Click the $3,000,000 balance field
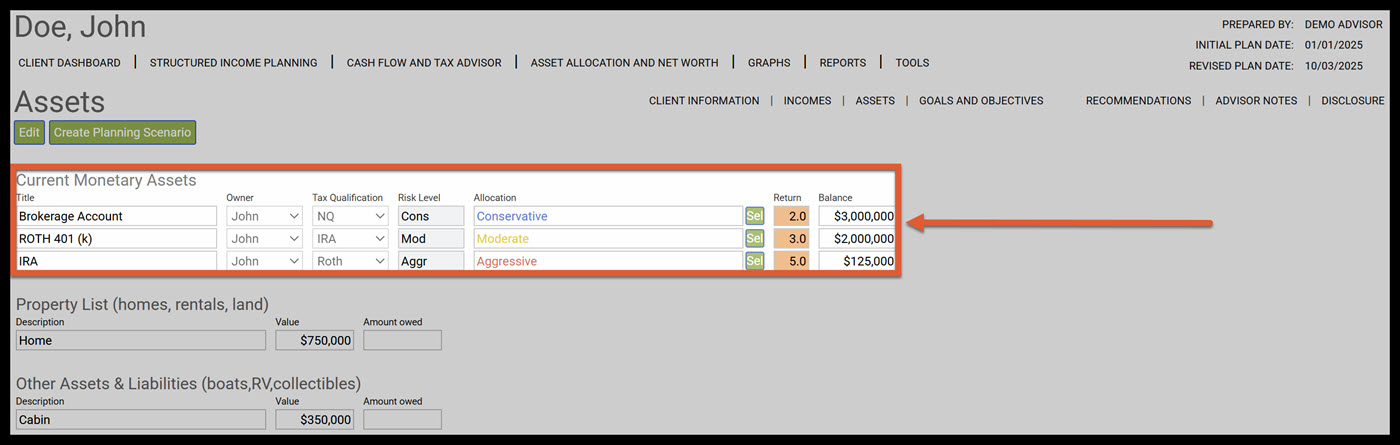The height and width of the screenshot is (445, 1400). (857, 216)
